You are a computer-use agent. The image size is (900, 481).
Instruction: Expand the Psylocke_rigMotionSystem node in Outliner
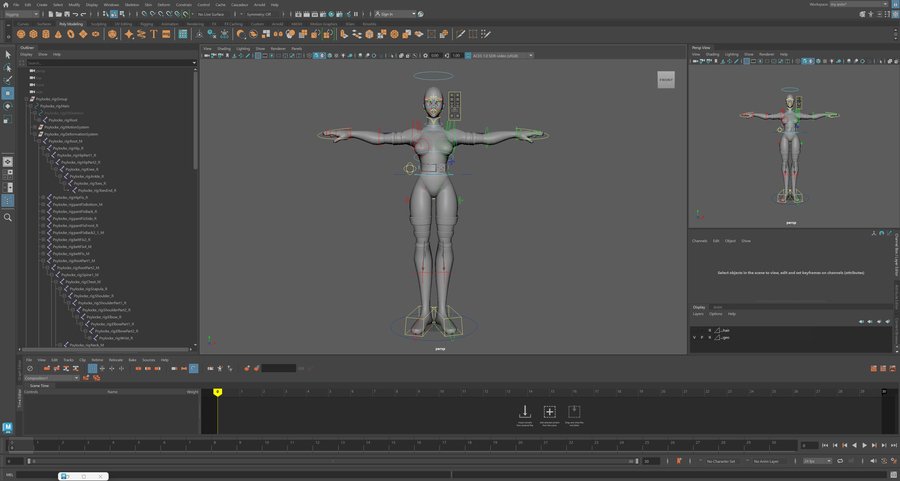coord(36,127)
